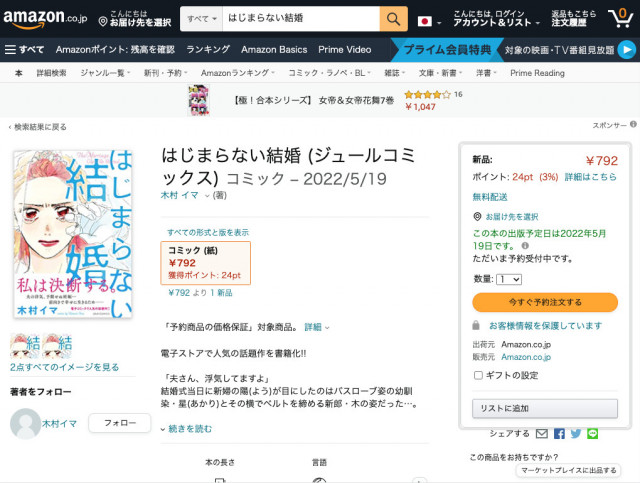The image size is (640, 483).
Task: Follow author with フォロー button
Action: pyautogui.click(x=120, y=423)
